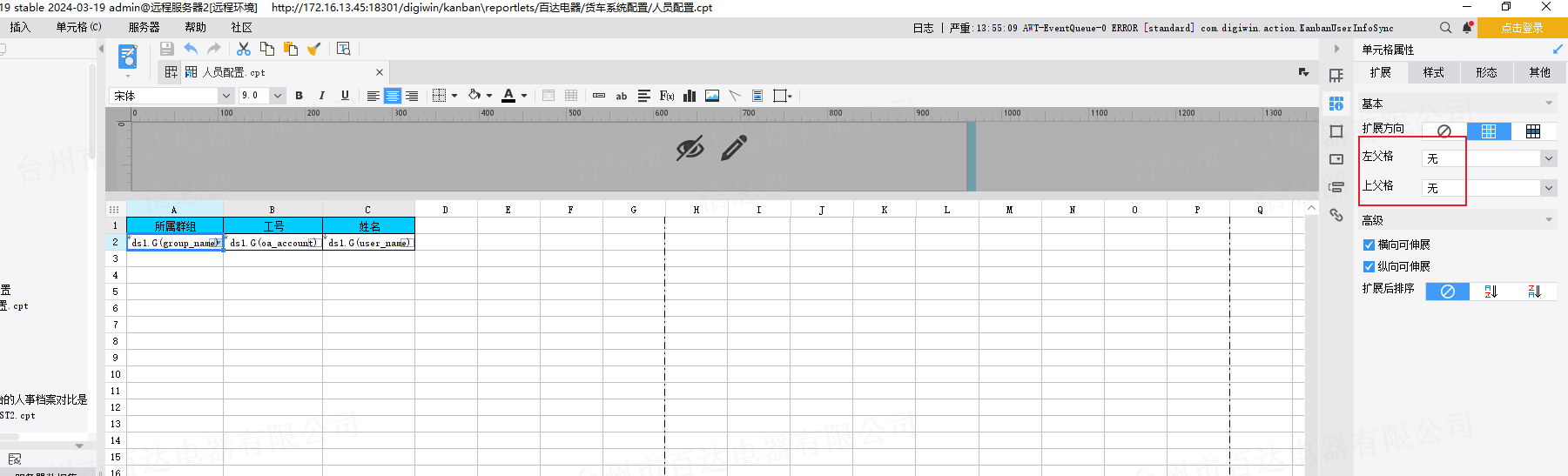Click the paint bucket fill icon
The height and width of the screenshot is (476, 1568).
point(474,96)
